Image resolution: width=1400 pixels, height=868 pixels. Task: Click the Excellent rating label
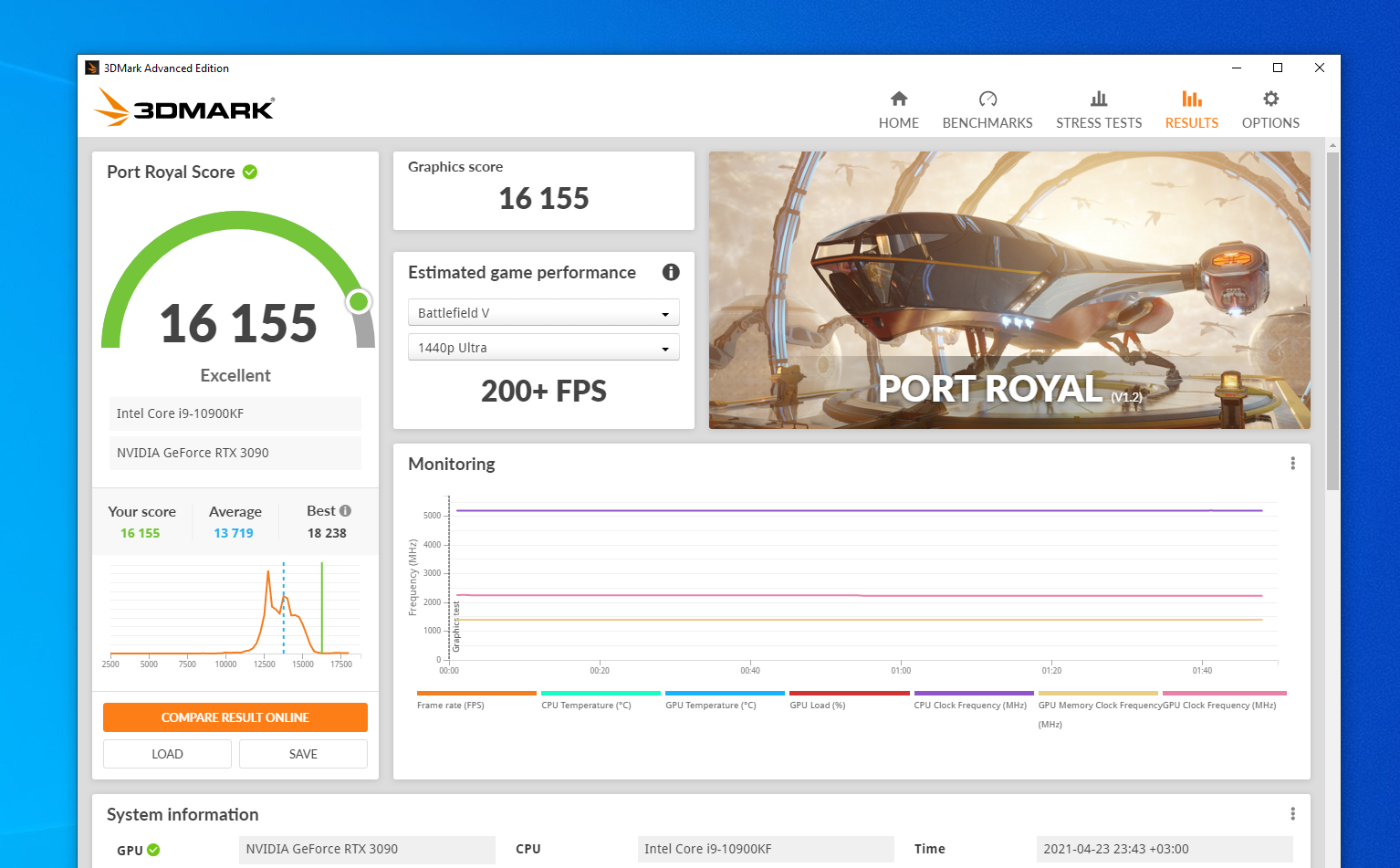pos(235,375)
